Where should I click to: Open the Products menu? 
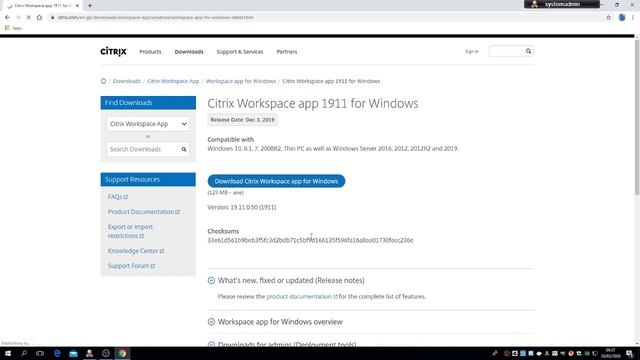(150, 52)
